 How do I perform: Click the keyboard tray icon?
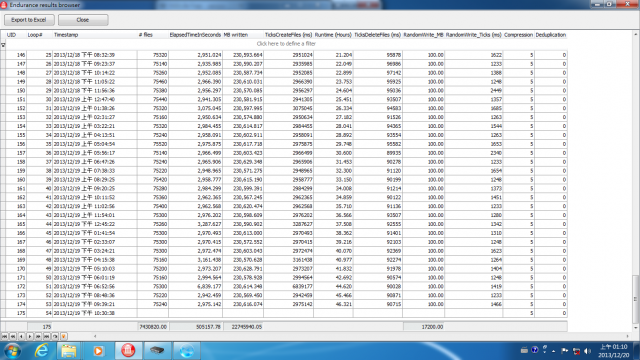[524, 350]
